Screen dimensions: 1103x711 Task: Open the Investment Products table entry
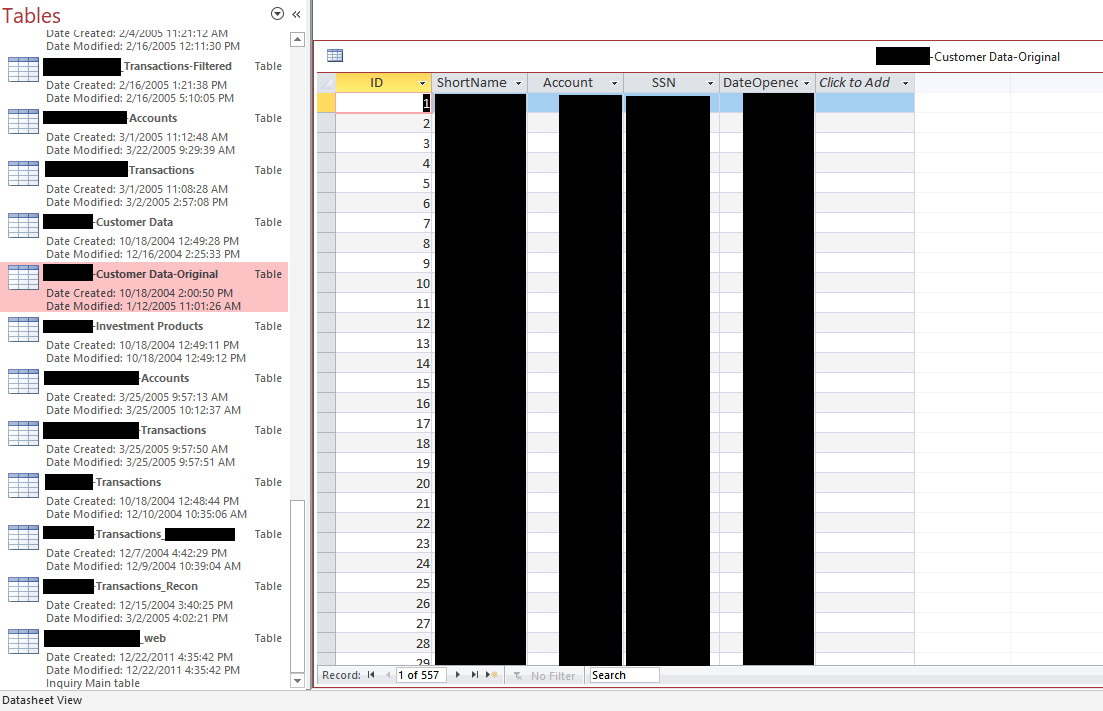click(144, 340)
